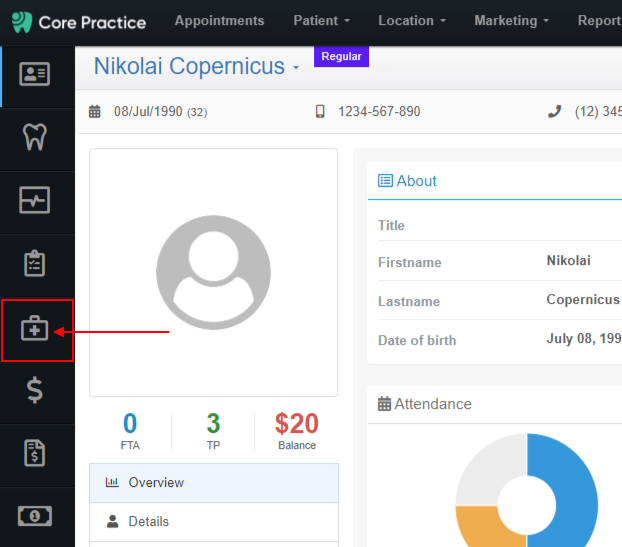The height and width of the screenshot is (547, 622).
Task: Click the About section heading
Action: 416,181
